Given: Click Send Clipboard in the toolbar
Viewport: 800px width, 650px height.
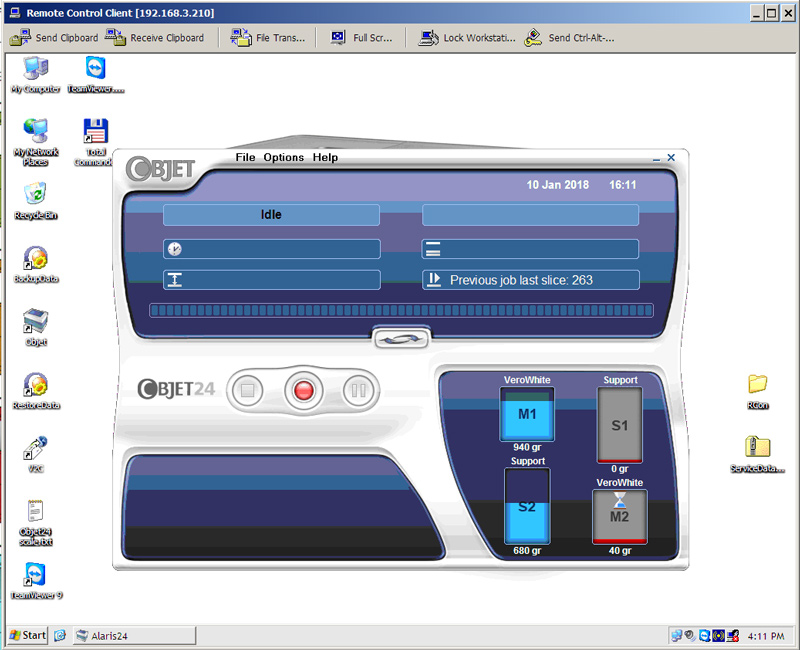Looking at the screenshot, I should point(55,38).
